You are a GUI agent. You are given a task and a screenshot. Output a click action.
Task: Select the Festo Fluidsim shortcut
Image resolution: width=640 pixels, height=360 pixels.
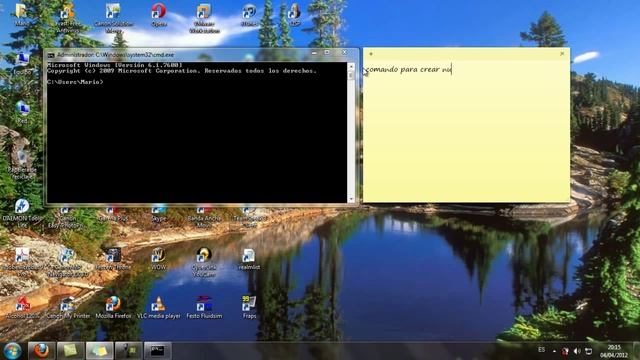tap(204, 308)
